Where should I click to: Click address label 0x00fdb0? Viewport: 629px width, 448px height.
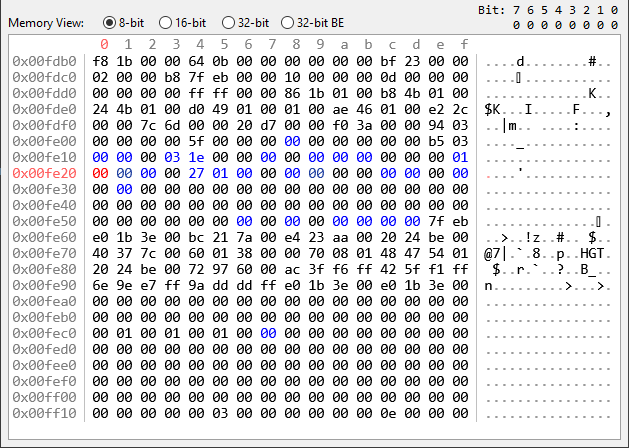(x=44, y=61)
